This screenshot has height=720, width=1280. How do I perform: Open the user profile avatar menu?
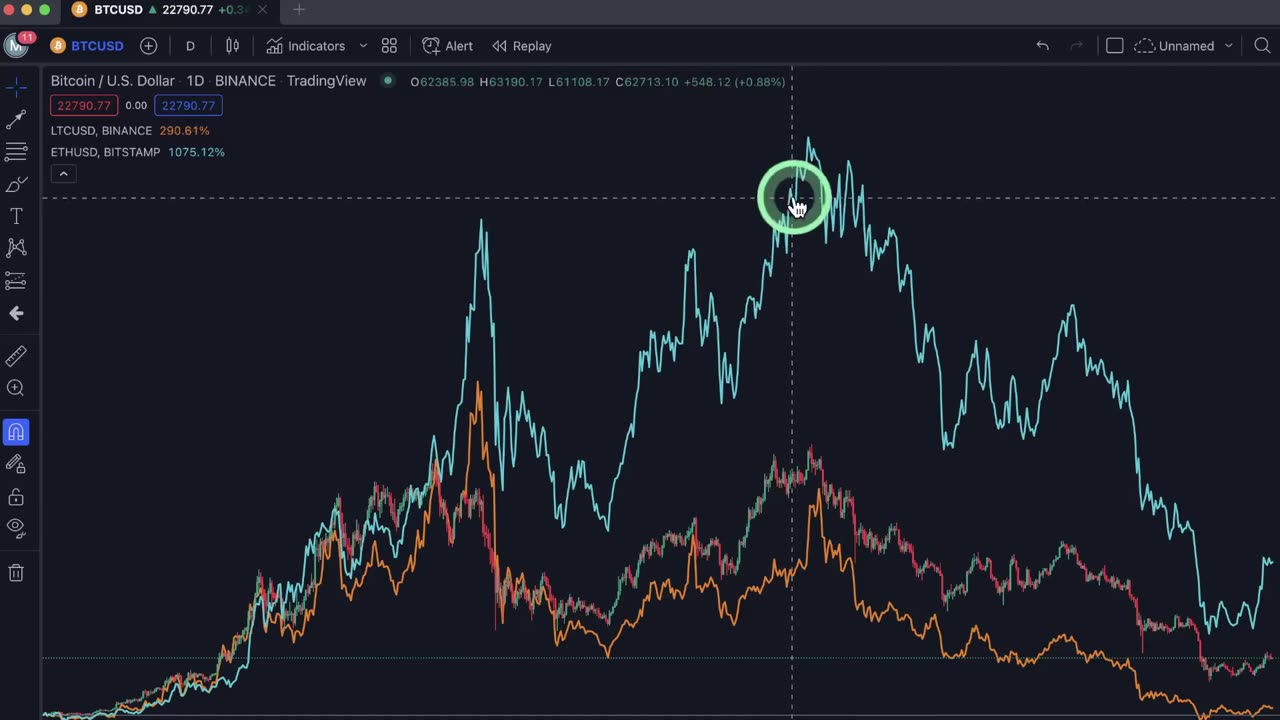coord(16,46)
